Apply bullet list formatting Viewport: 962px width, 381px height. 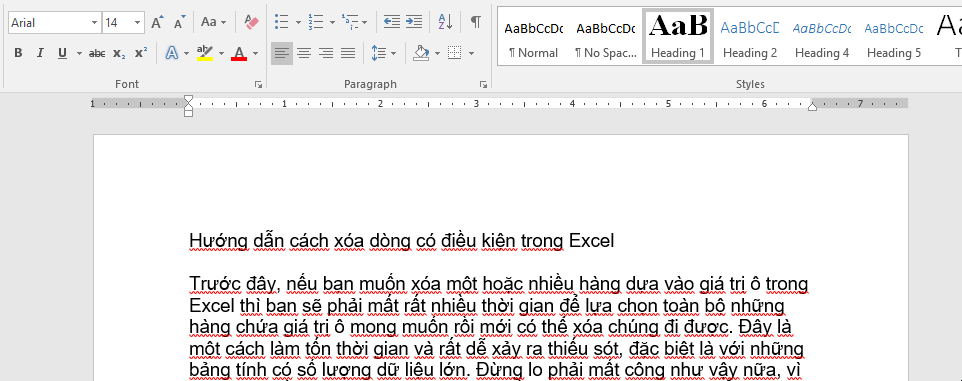[x=282, y=23]
